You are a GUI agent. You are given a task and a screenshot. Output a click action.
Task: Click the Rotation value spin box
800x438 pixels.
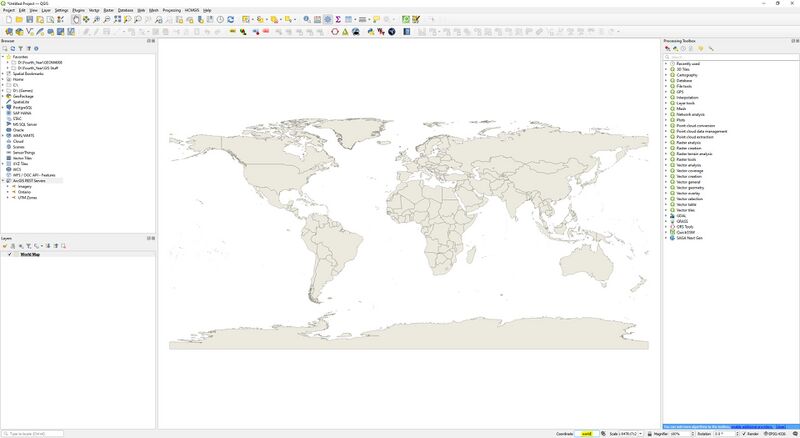726,433
